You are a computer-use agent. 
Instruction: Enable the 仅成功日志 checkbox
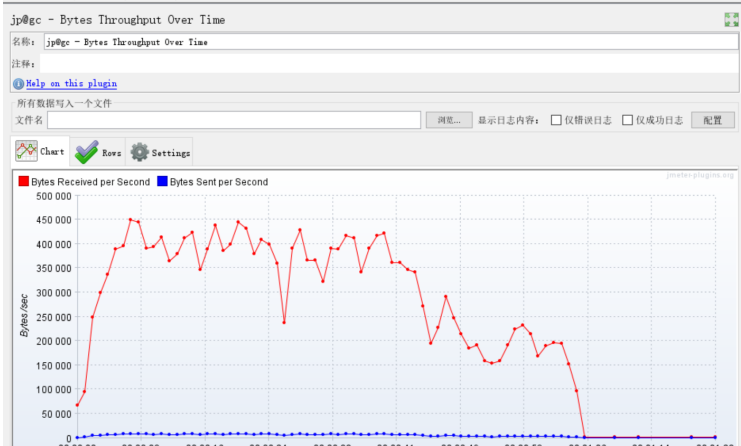point(627,120)
